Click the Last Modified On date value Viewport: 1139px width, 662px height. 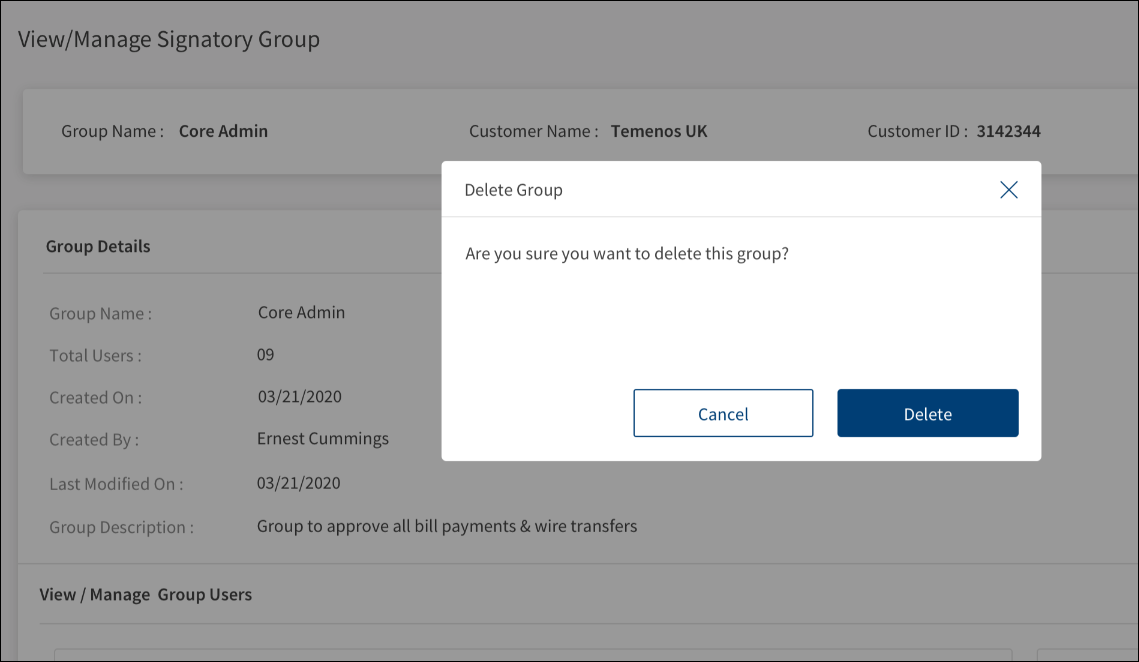coord(298,483)
